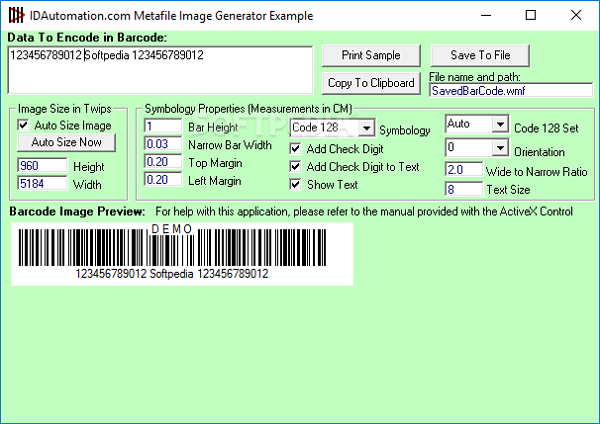Select the file name and path field

click(x=510, y=90)
